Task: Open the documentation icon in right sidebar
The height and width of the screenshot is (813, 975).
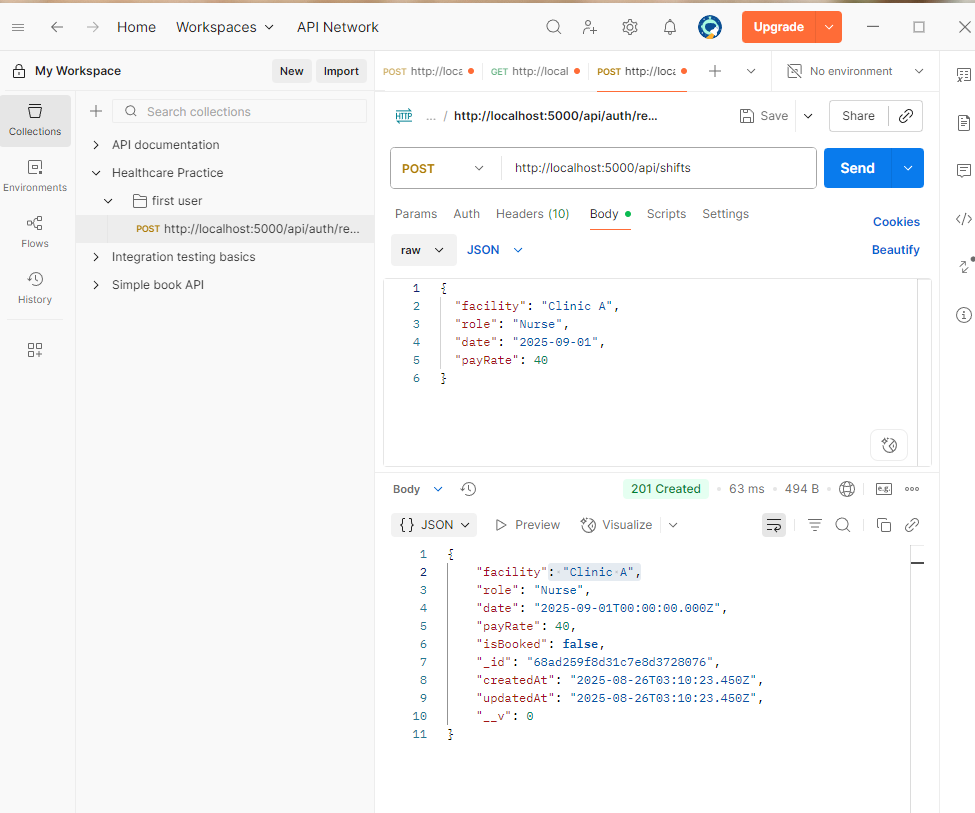Action: click(963, 123)
